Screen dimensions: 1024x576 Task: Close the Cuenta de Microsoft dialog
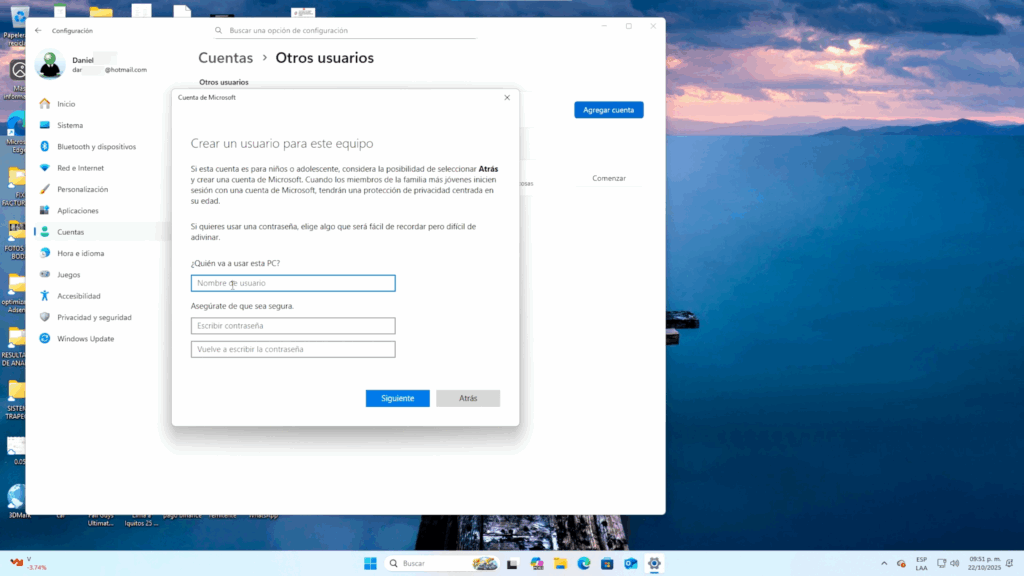click(x=507, y=97)
